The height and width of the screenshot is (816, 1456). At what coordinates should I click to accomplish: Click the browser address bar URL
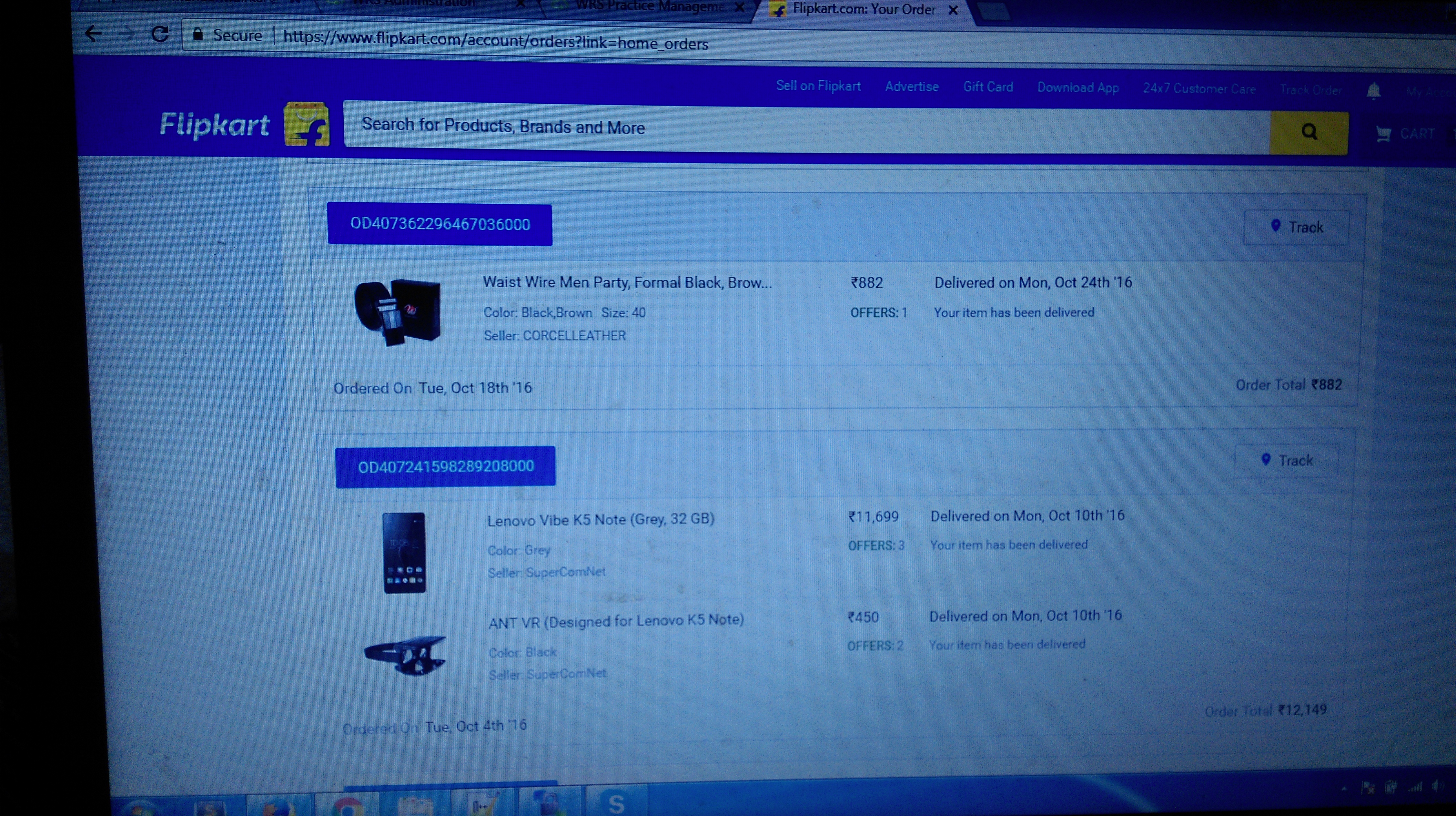(x=495, y=40)
